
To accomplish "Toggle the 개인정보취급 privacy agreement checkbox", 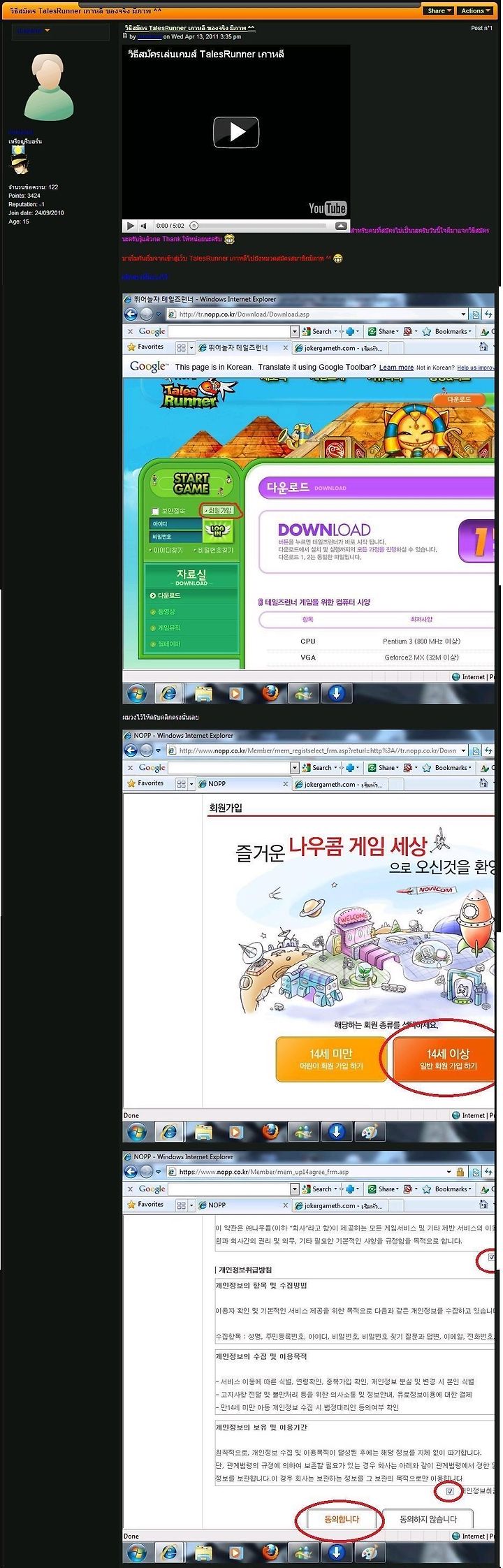I will pyautogui.click(x=450, y=1491).
